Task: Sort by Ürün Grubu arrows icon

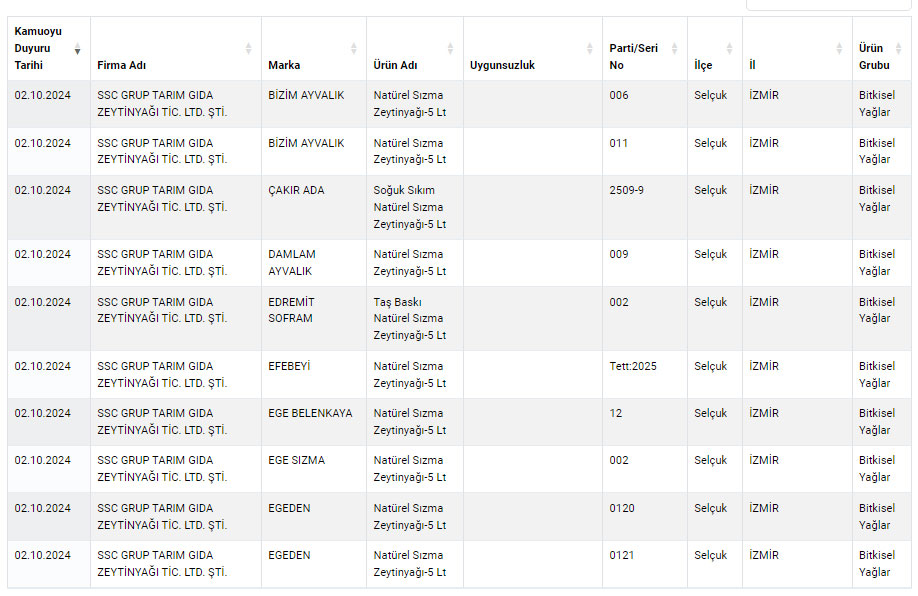Action: click(899, 49)
